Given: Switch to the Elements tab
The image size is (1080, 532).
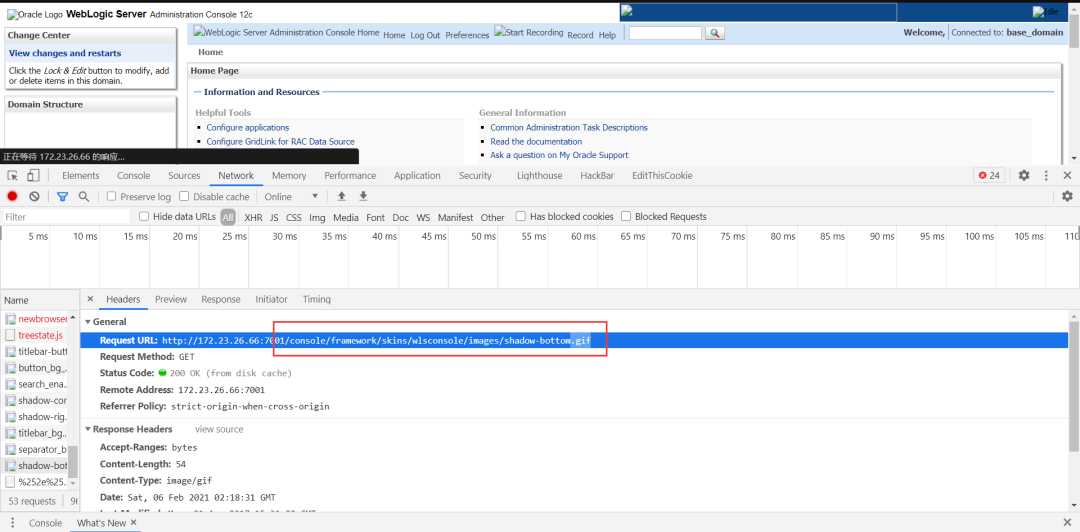Looking at the screenshot, I should tap(81, 176).
